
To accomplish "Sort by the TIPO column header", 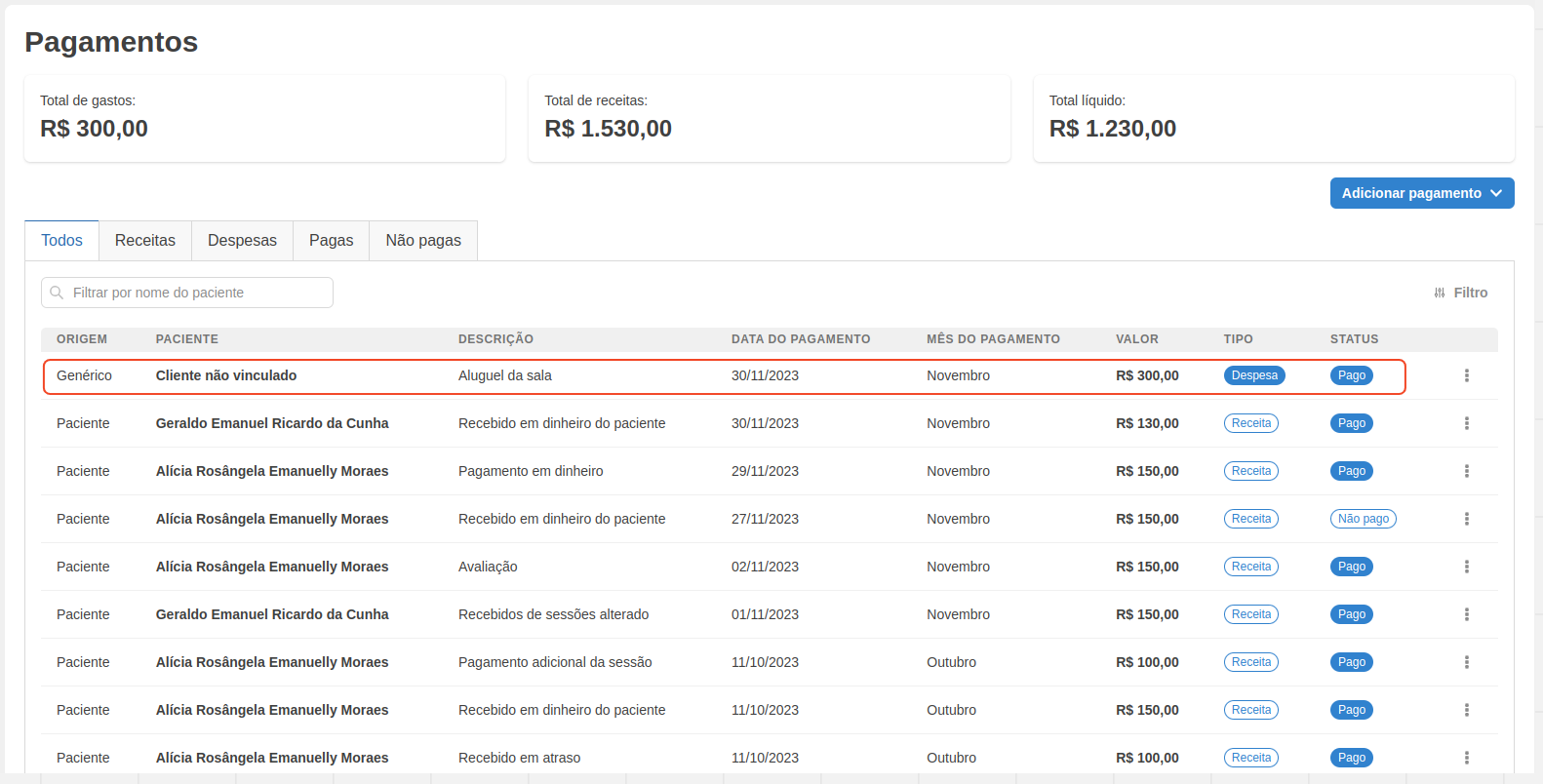I will (1239, 339).
